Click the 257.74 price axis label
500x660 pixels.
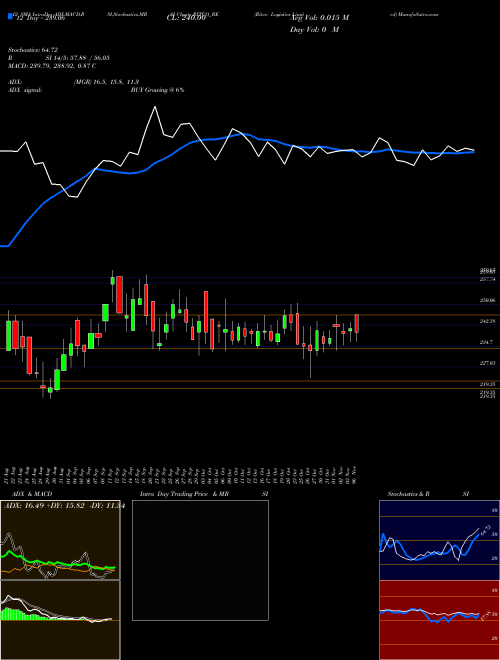488,279
